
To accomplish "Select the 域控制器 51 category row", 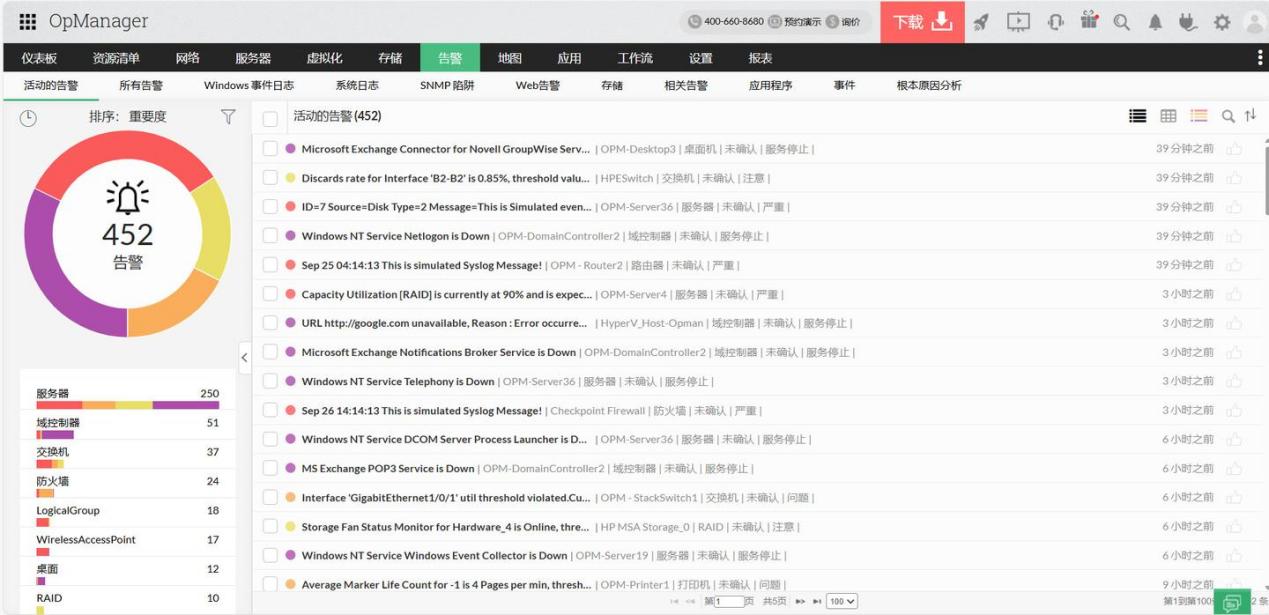I will (127, 426).
